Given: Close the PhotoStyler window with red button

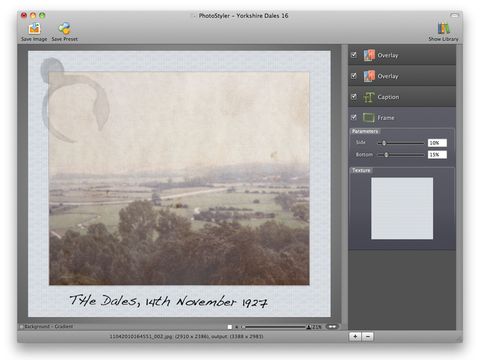Looking at the screenshot, I should (24, 15).
